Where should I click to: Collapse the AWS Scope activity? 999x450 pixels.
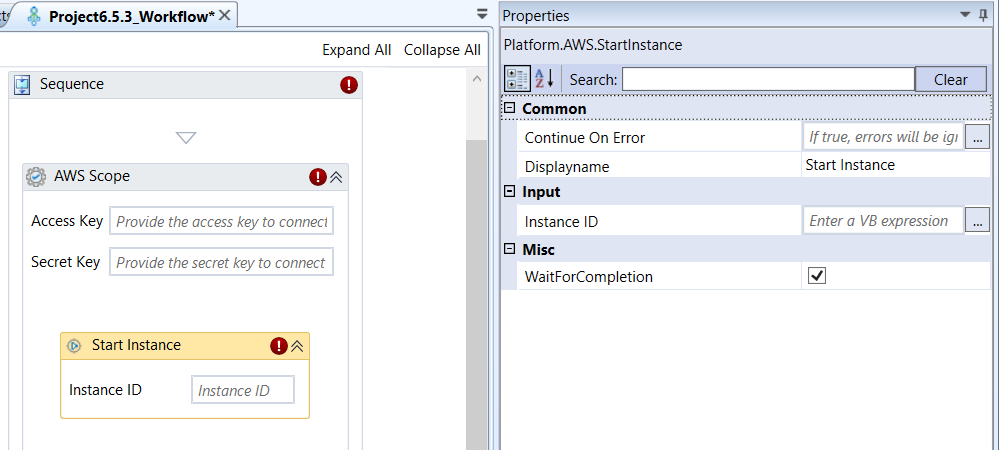(336, 177)
